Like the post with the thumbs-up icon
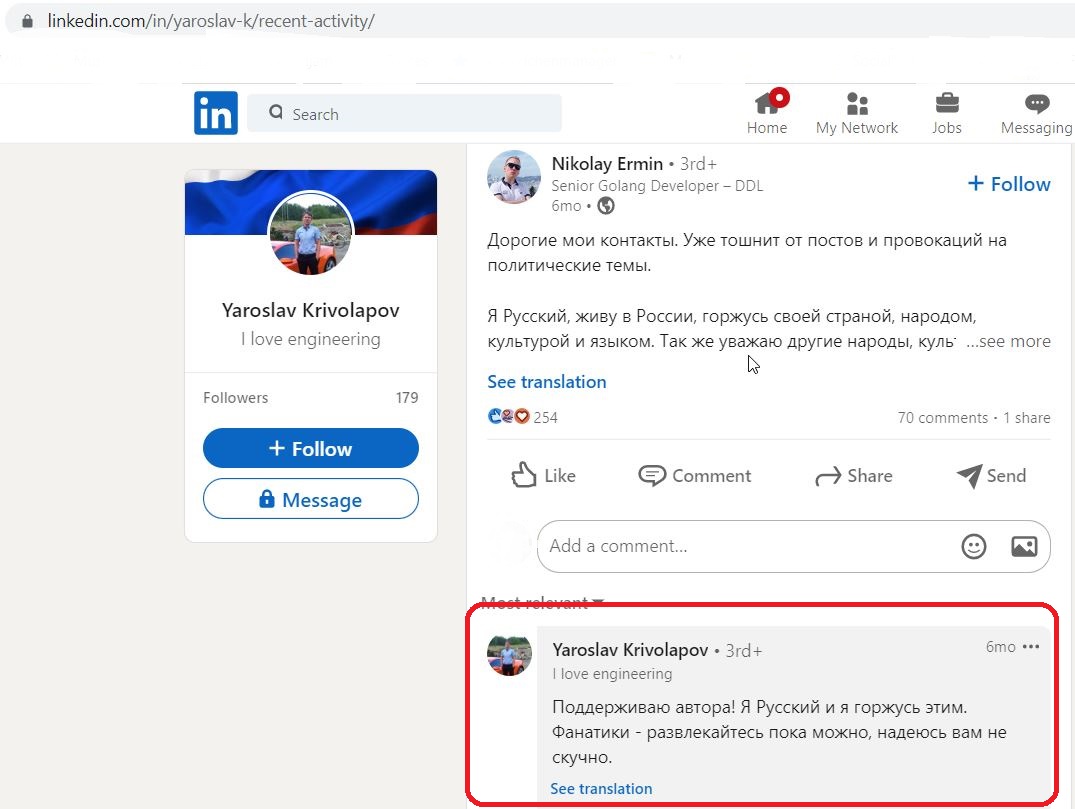The height and width of the screenshot is (809, 1075). [x=544, y=475]
